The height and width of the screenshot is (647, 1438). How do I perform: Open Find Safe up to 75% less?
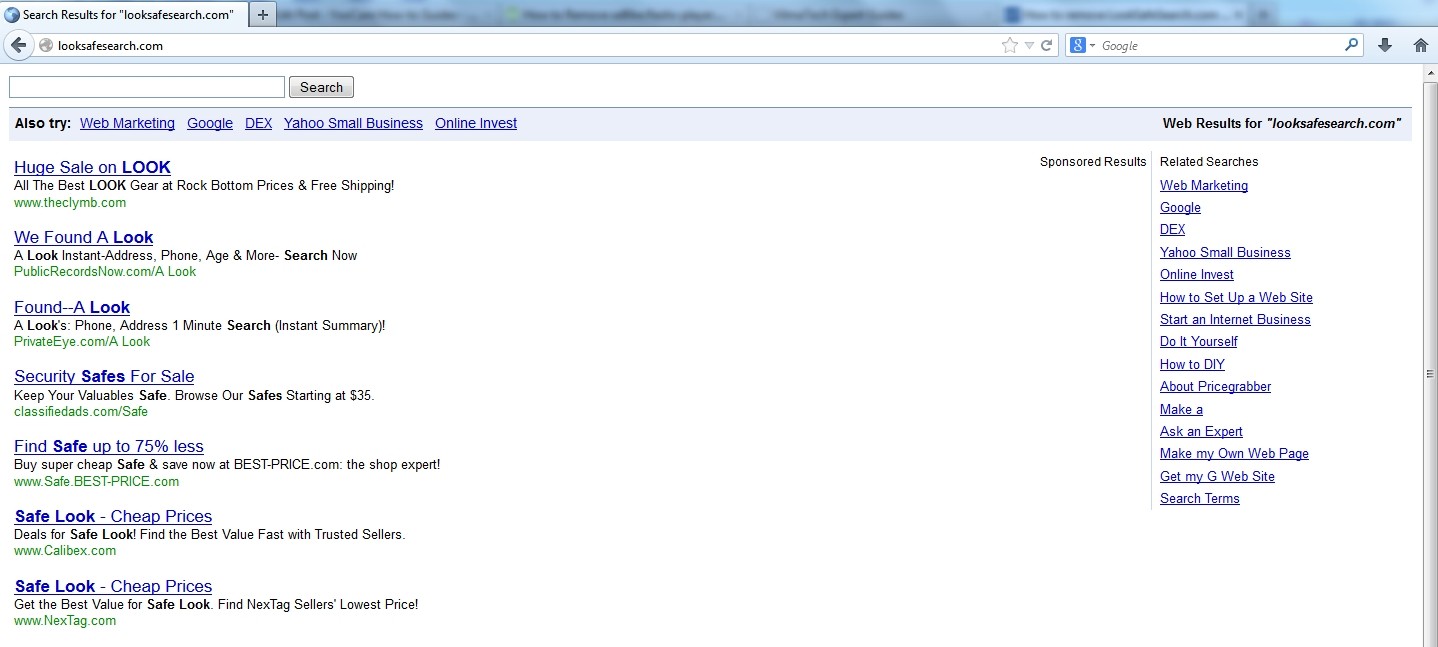[x=109, y=446]
